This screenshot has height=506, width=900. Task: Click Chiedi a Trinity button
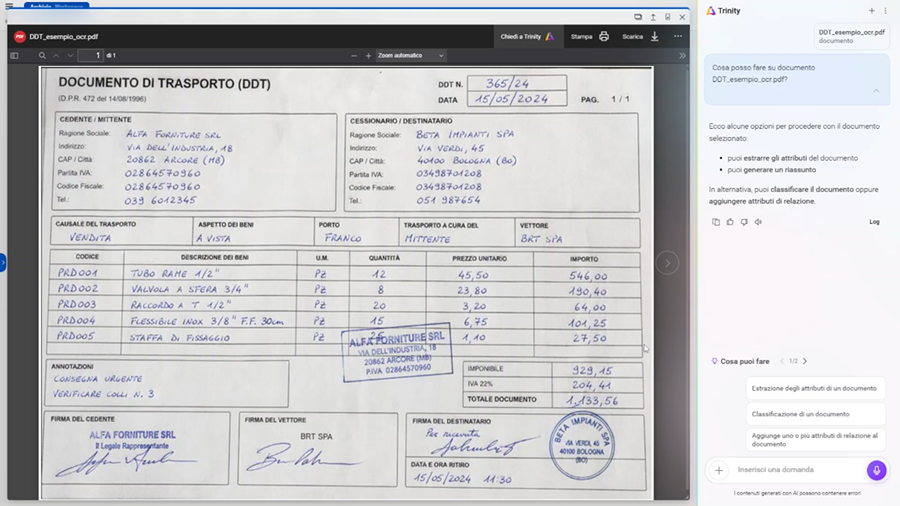528,37
